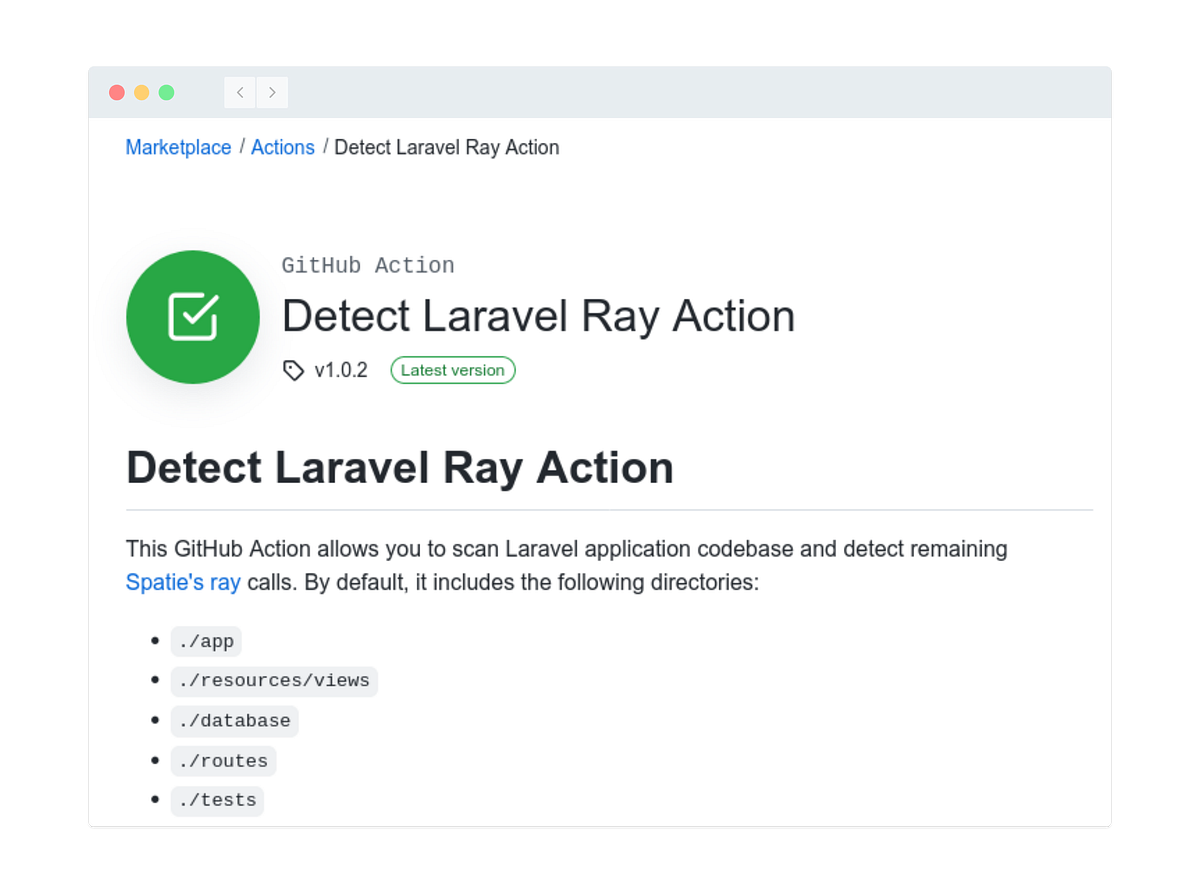Select the ./routes code snippet
The image size is (1200, 893).
click(223, 761)
